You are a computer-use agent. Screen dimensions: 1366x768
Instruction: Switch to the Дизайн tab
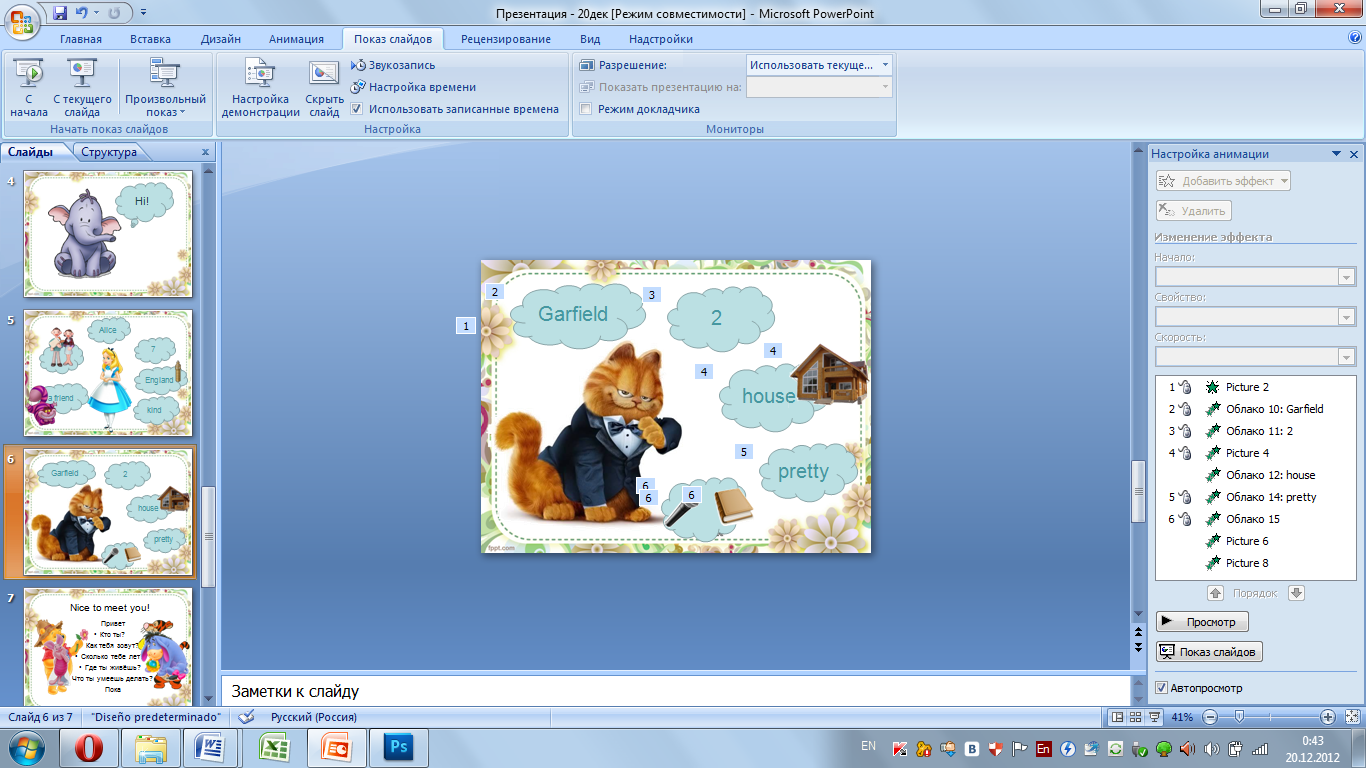click(220, 39)
